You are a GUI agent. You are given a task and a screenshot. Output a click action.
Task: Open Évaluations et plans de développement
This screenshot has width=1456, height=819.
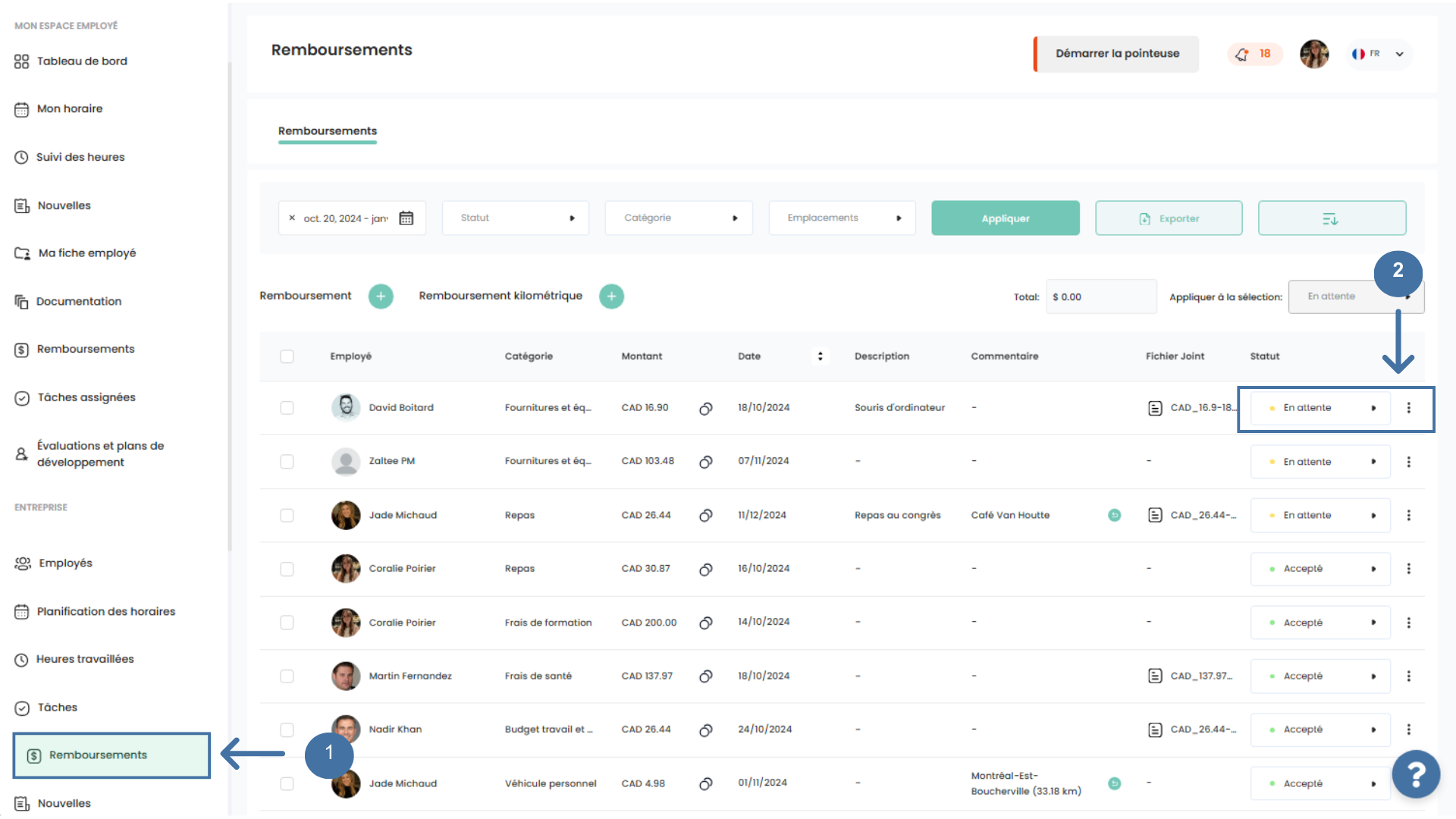(89, 454)
